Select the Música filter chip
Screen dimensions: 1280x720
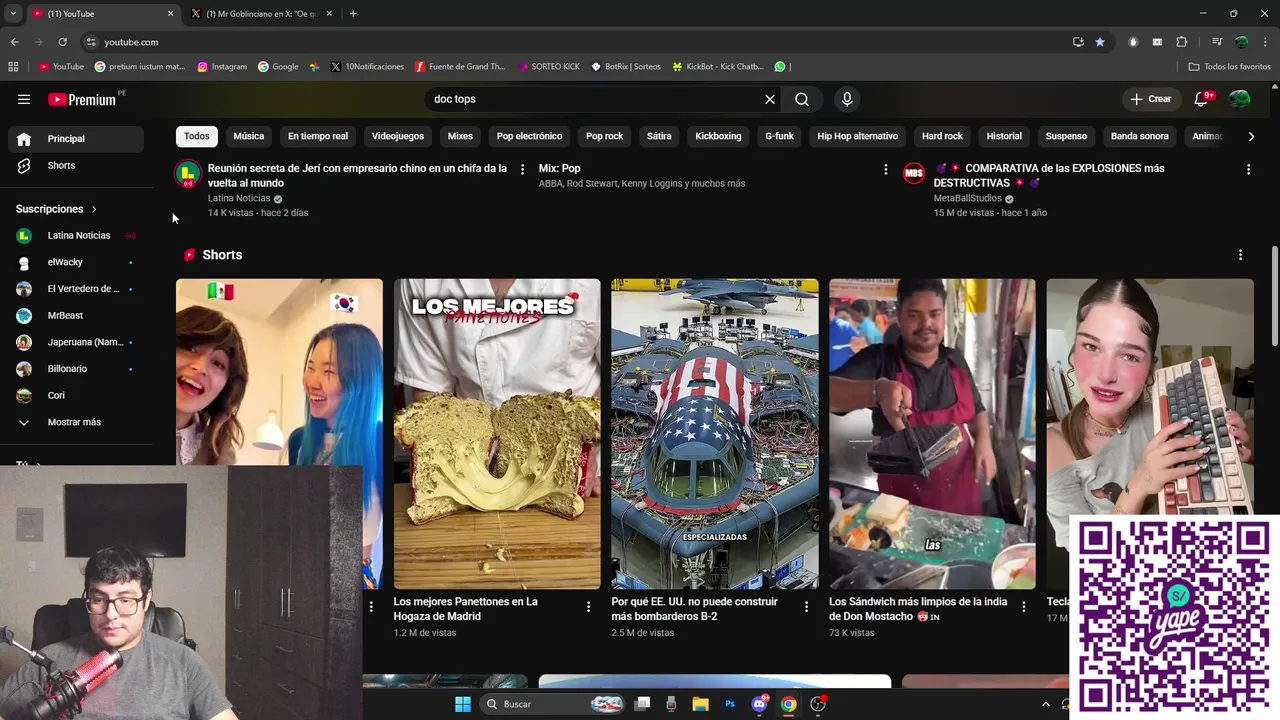(249, 136)
